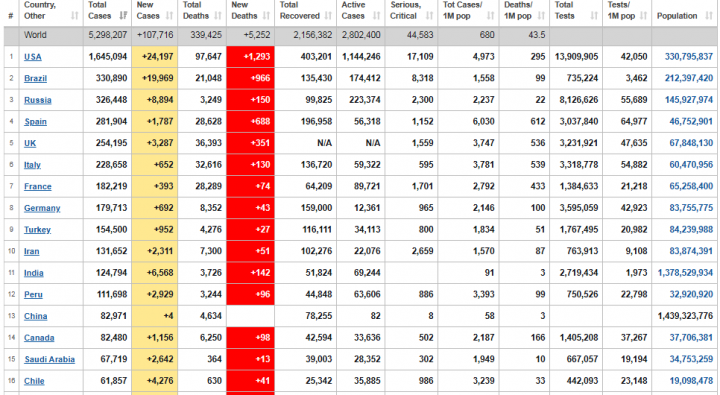Open Chile population link 19,098,478

[x=691, y=381]
